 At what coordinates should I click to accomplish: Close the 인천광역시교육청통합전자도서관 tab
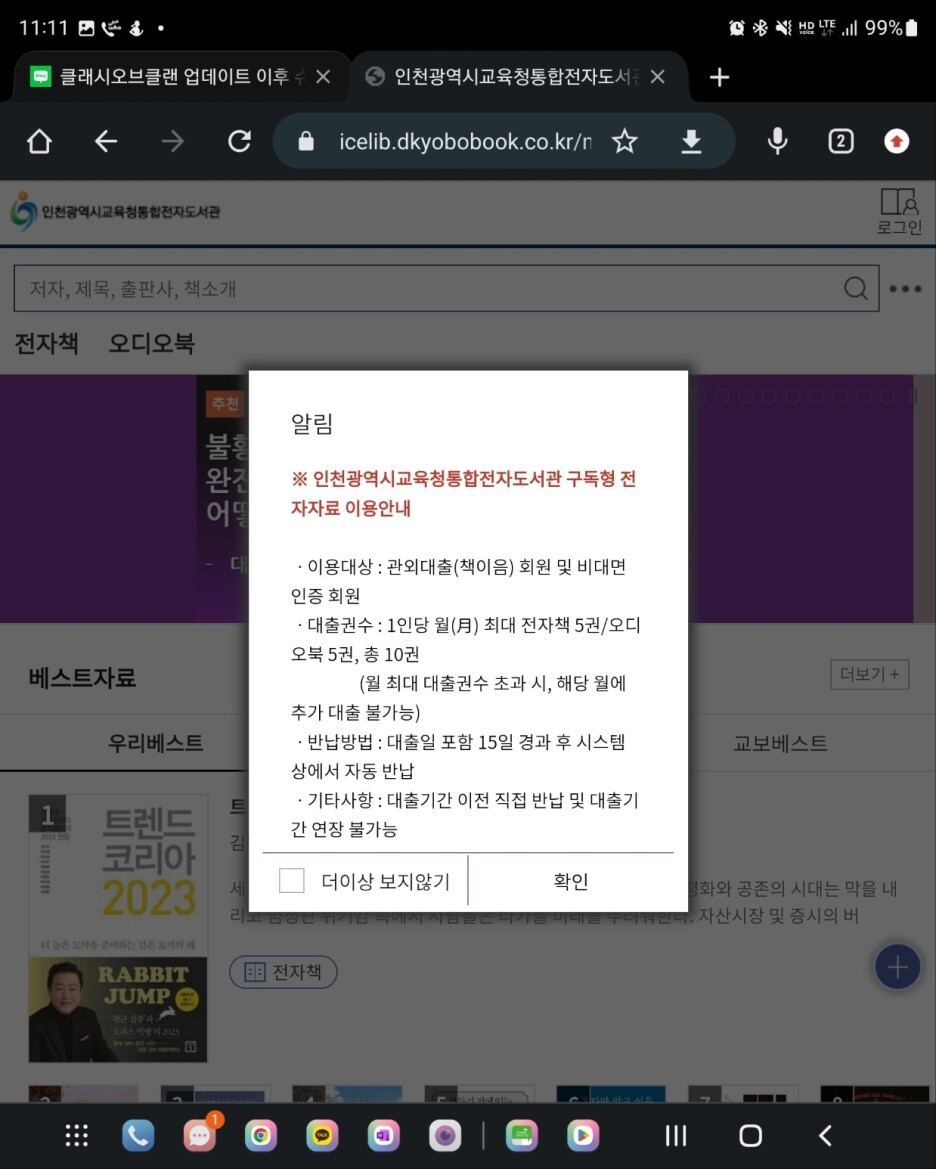[657, 77]
